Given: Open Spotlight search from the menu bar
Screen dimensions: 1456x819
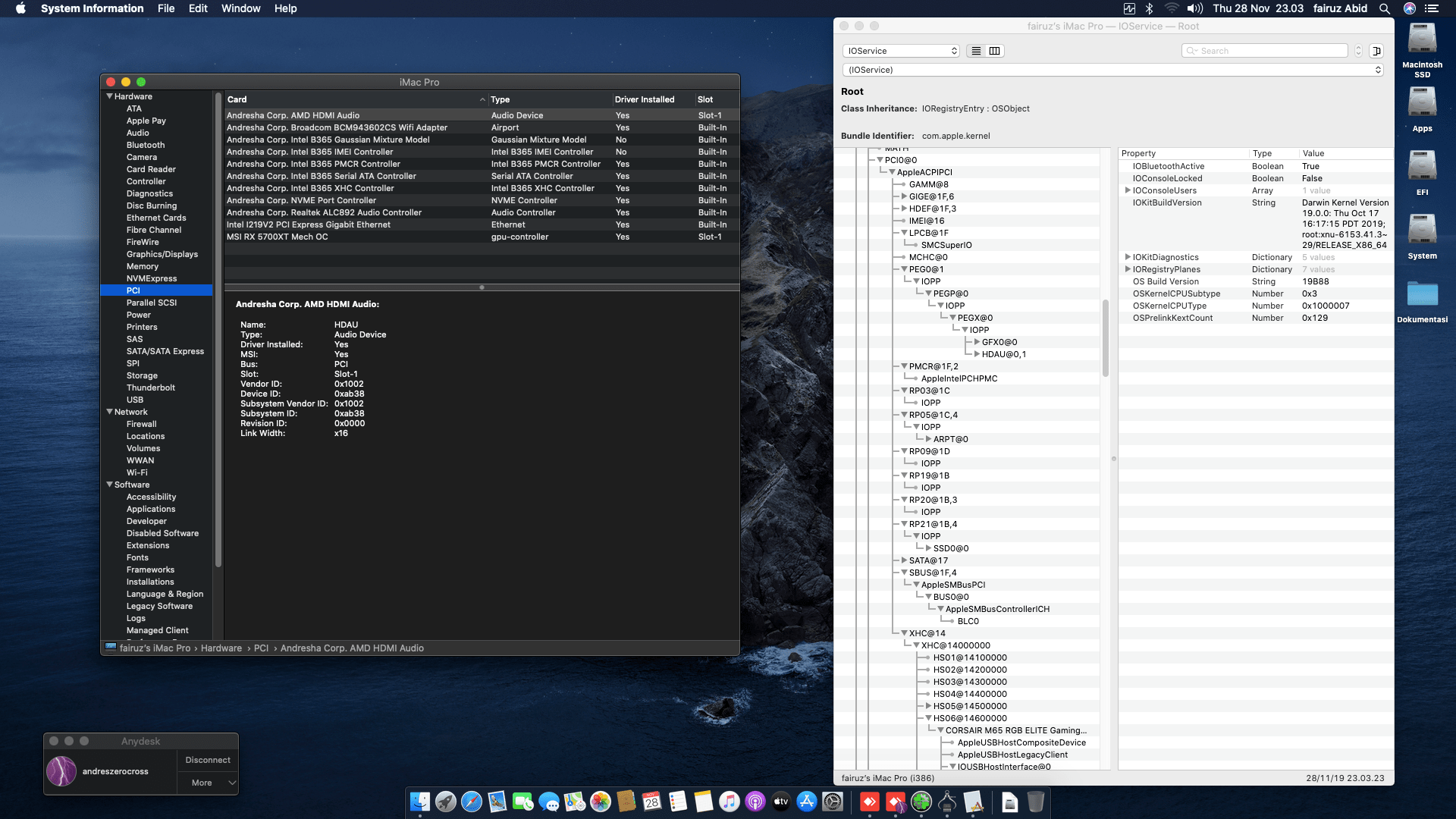Looking at the screenshot, I should click(1385, 8).
